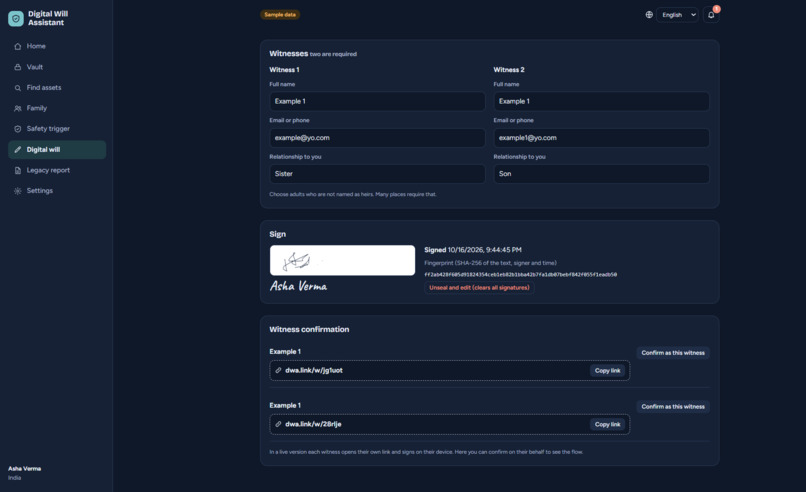This screenshot has height=492, width=806.
Task: Click Unseal and edit button
Action: click(479, 288)
